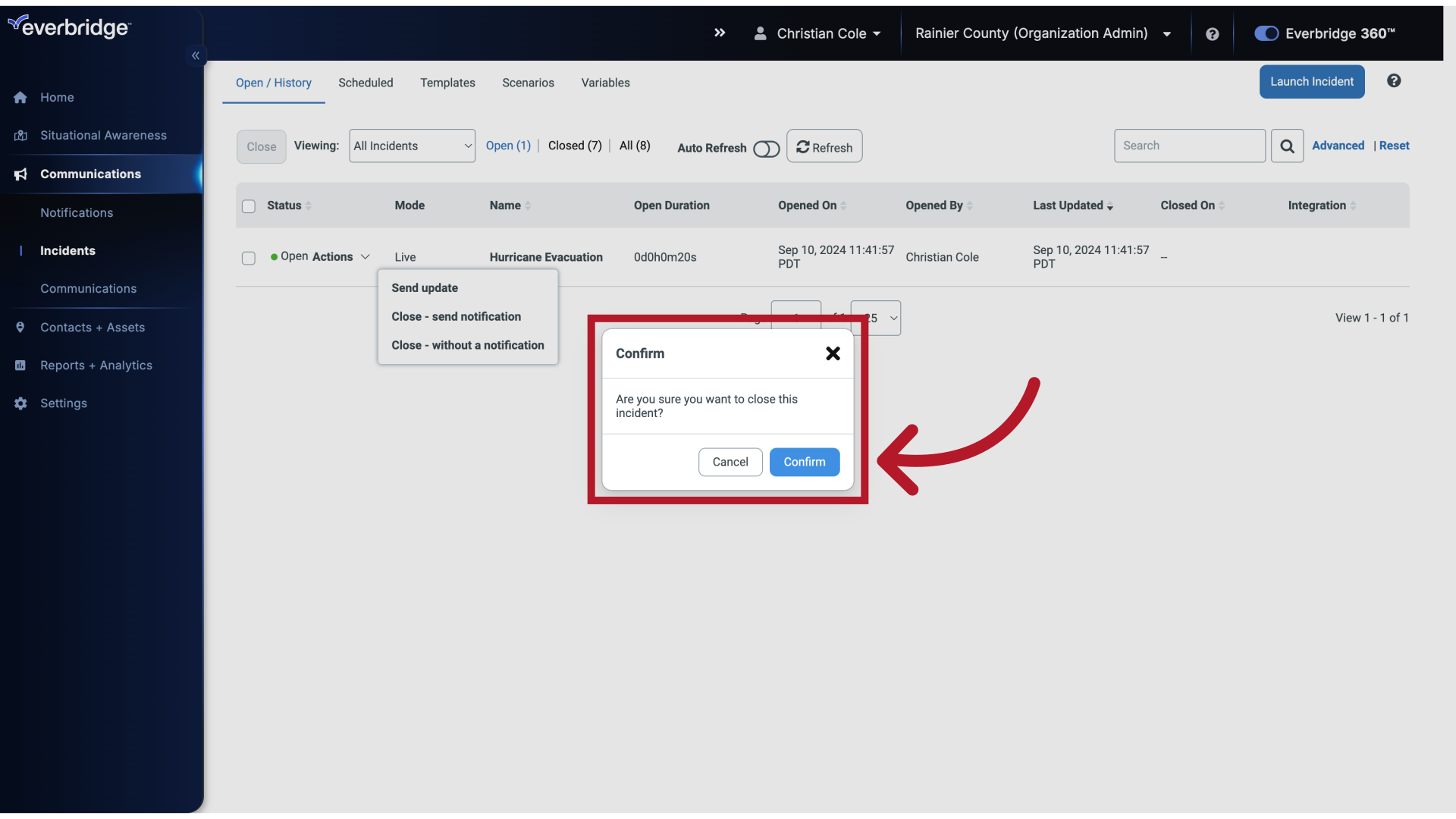Open the Hurricane Evacuation incident name
This screenshot has height=819, width=1456.
pos(546,258)
